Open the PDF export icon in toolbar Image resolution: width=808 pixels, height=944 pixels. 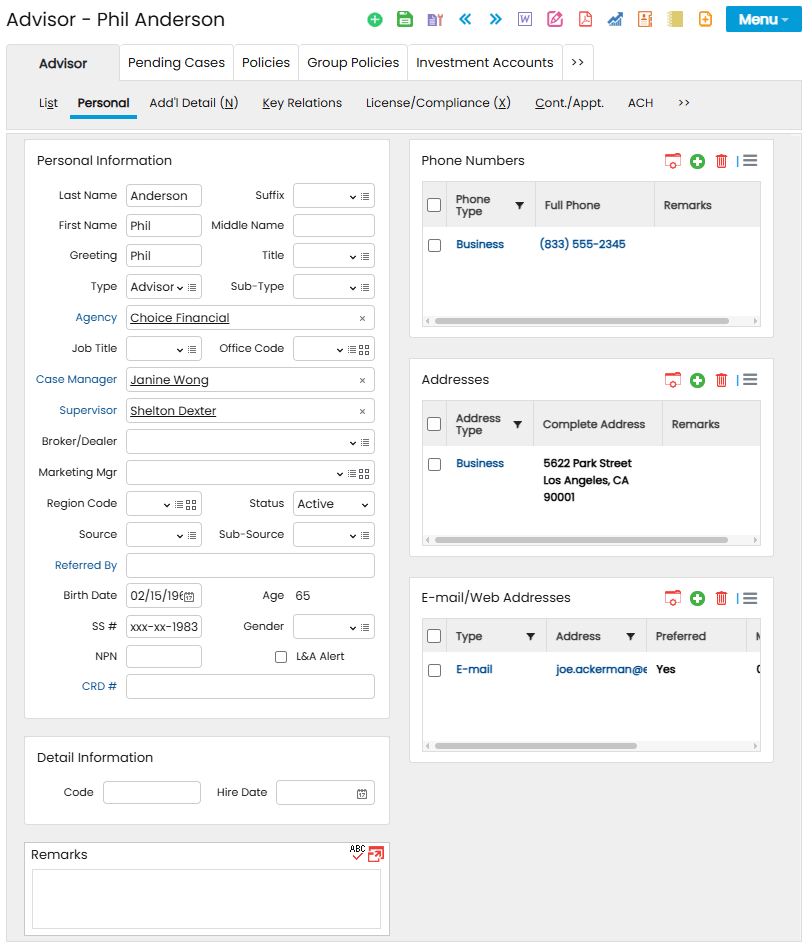585,19
